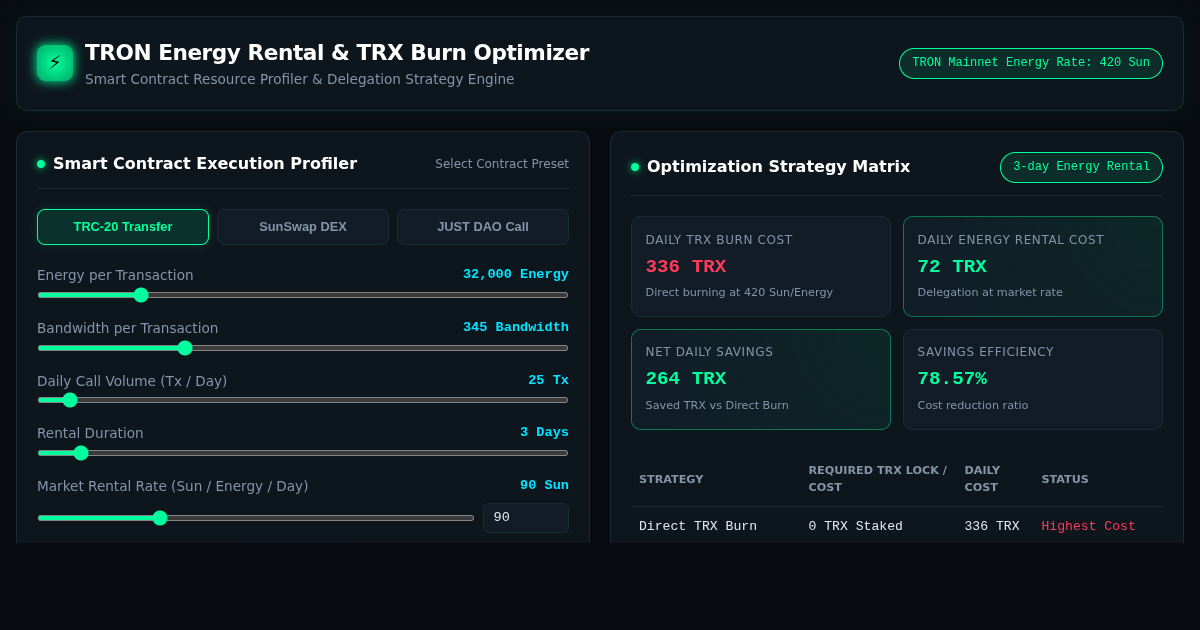Click the 3 Days value

544,432
